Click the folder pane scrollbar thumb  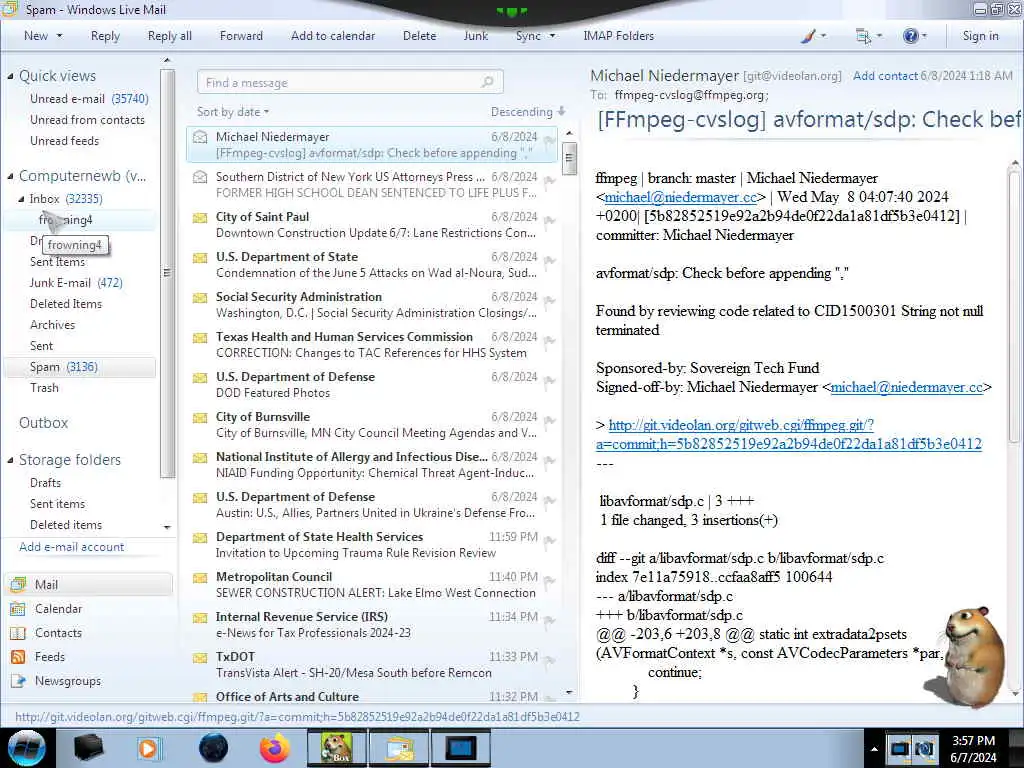click(x=167, y=273)
